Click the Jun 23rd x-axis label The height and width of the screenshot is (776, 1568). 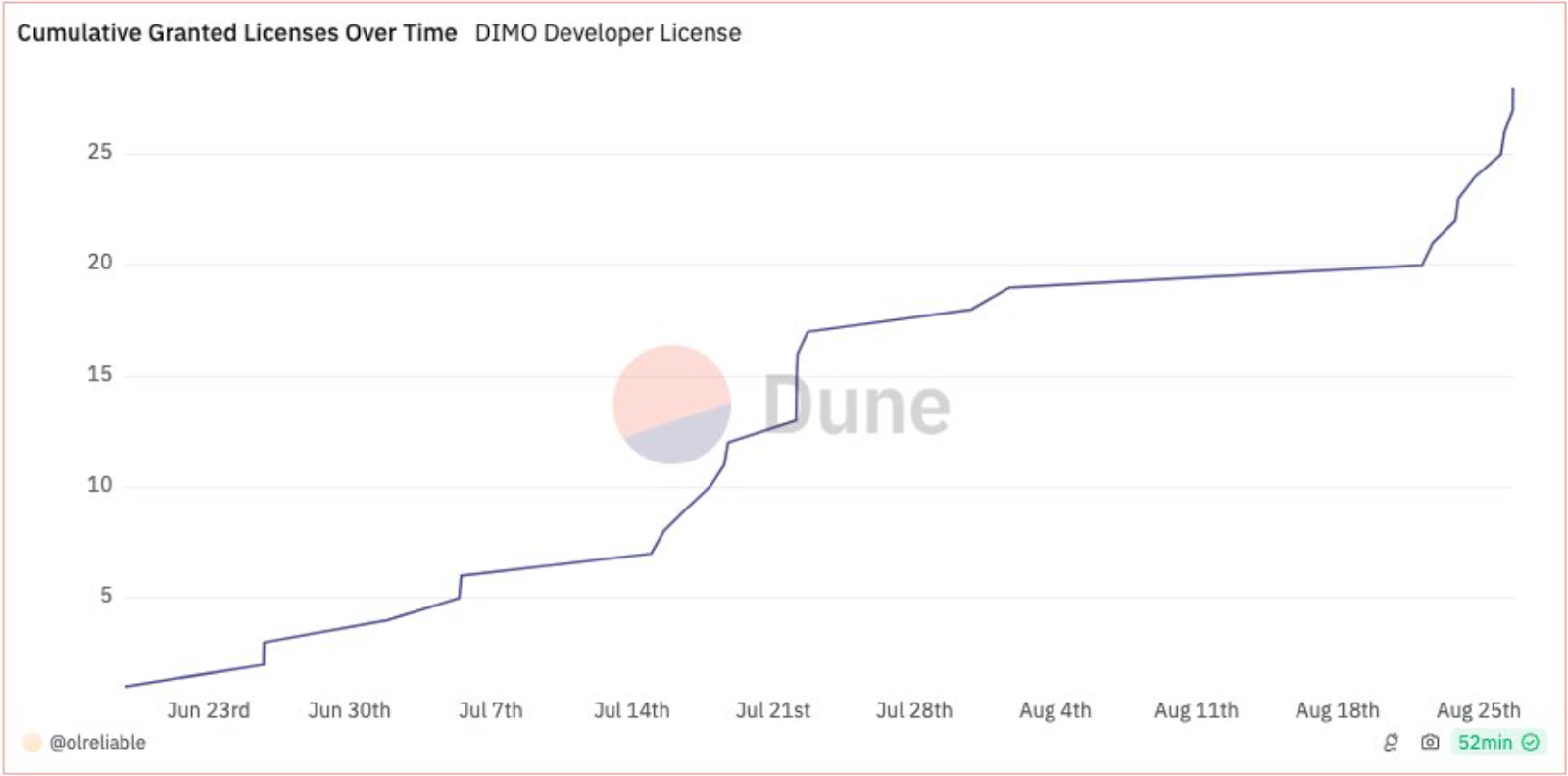click(208, 710)
